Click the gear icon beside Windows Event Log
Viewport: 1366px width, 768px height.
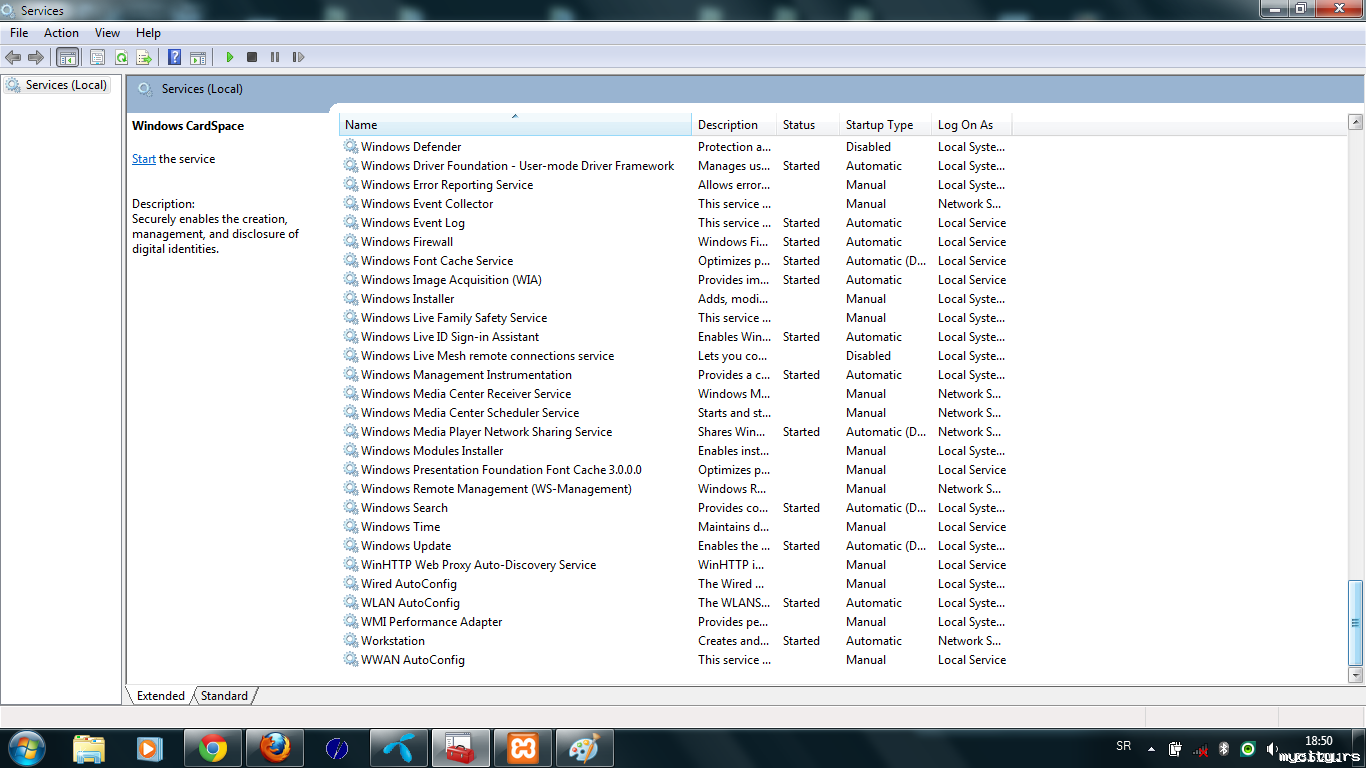coord(351,223)
